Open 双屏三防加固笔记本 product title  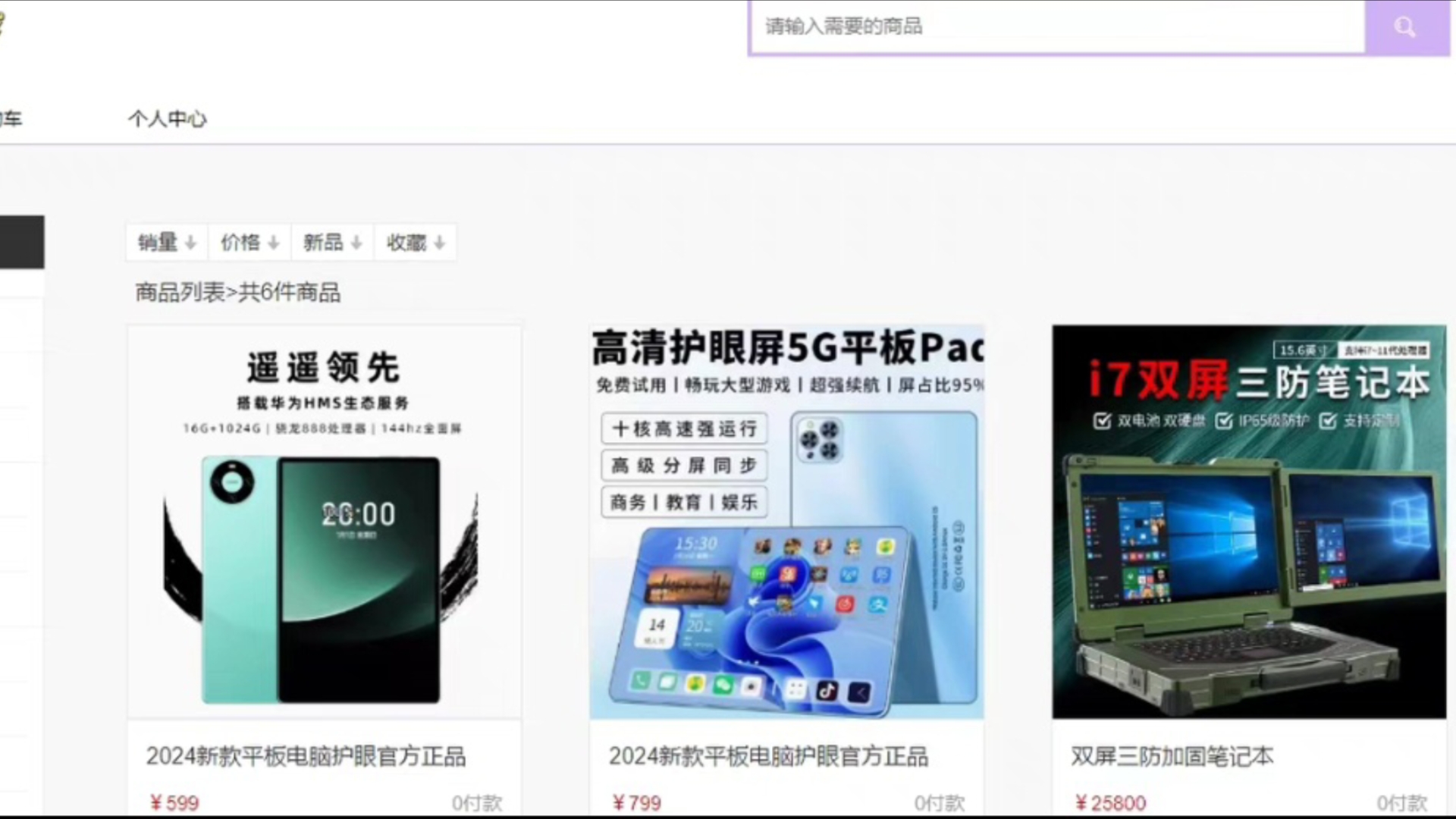[1172, 756]
